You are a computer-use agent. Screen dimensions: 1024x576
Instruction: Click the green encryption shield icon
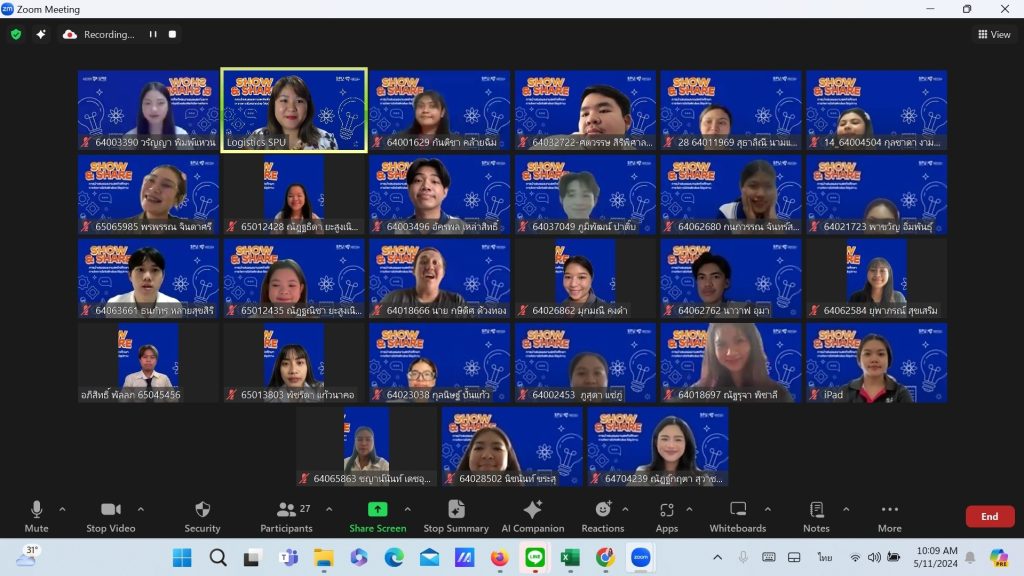coord(16,34)
